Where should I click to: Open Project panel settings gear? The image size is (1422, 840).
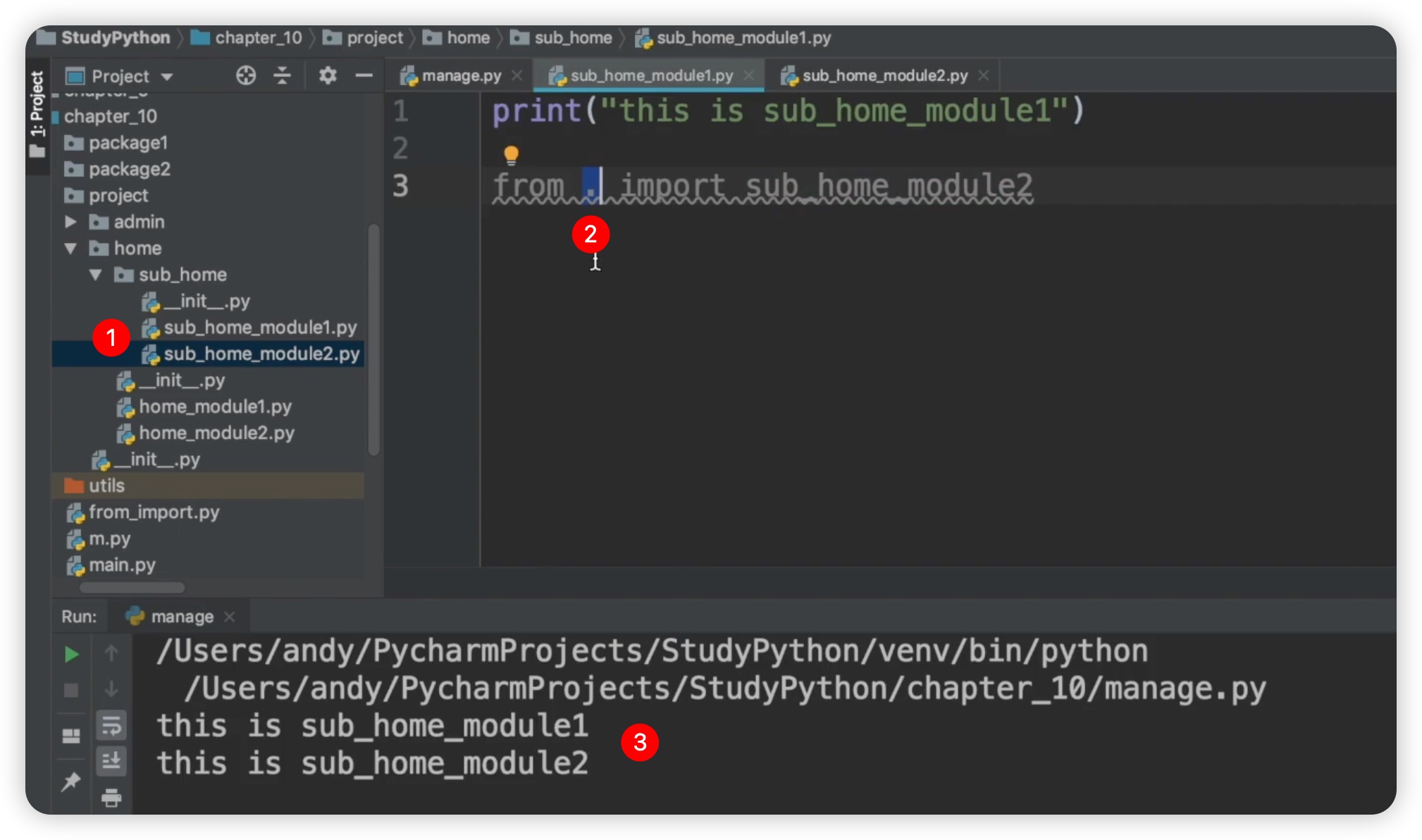click(x=328, y=75)
